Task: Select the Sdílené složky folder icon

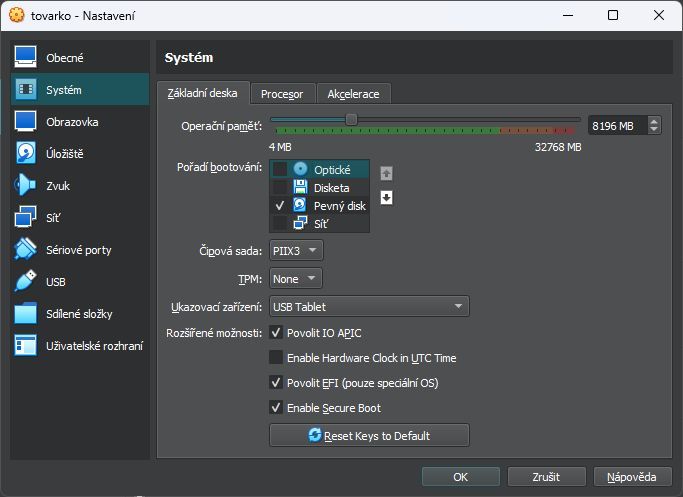Action: coord(25,313)
